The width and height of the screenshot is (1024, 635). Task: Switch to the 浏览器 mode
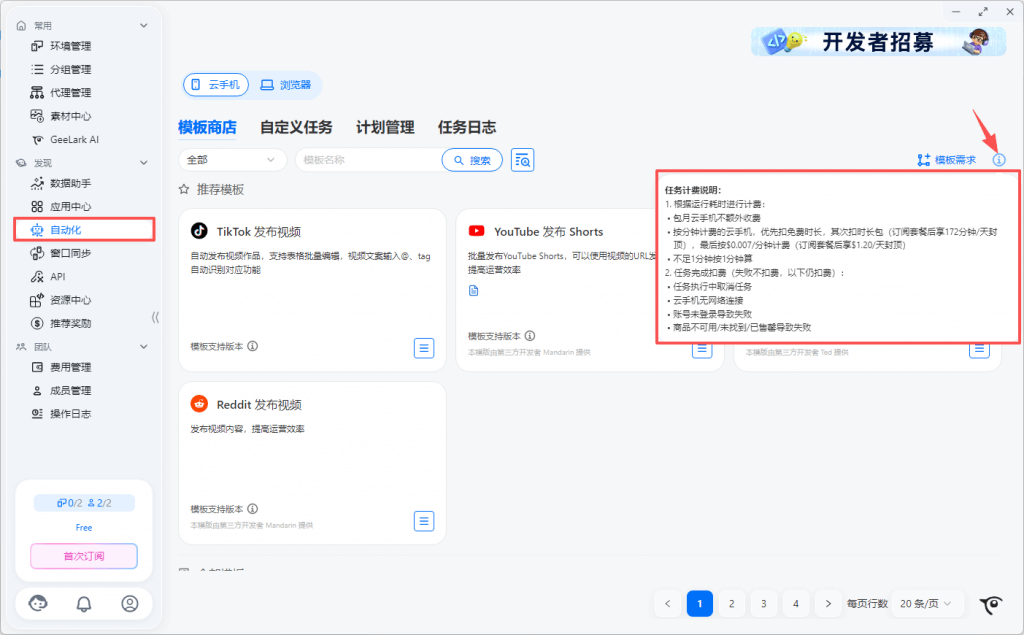pos(286,85)
